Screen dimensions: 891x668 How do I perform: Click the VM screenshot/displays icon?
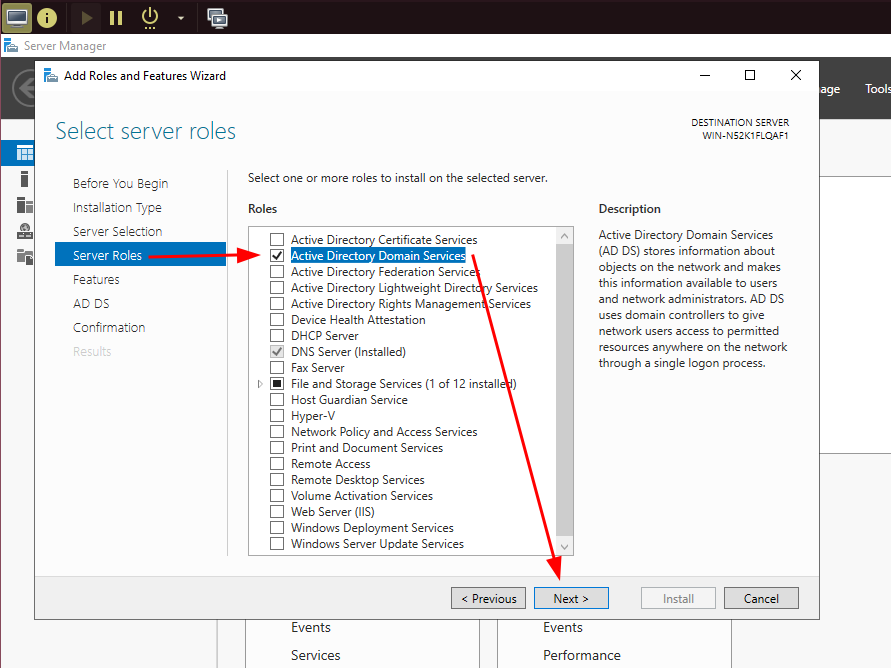[217, 18]
